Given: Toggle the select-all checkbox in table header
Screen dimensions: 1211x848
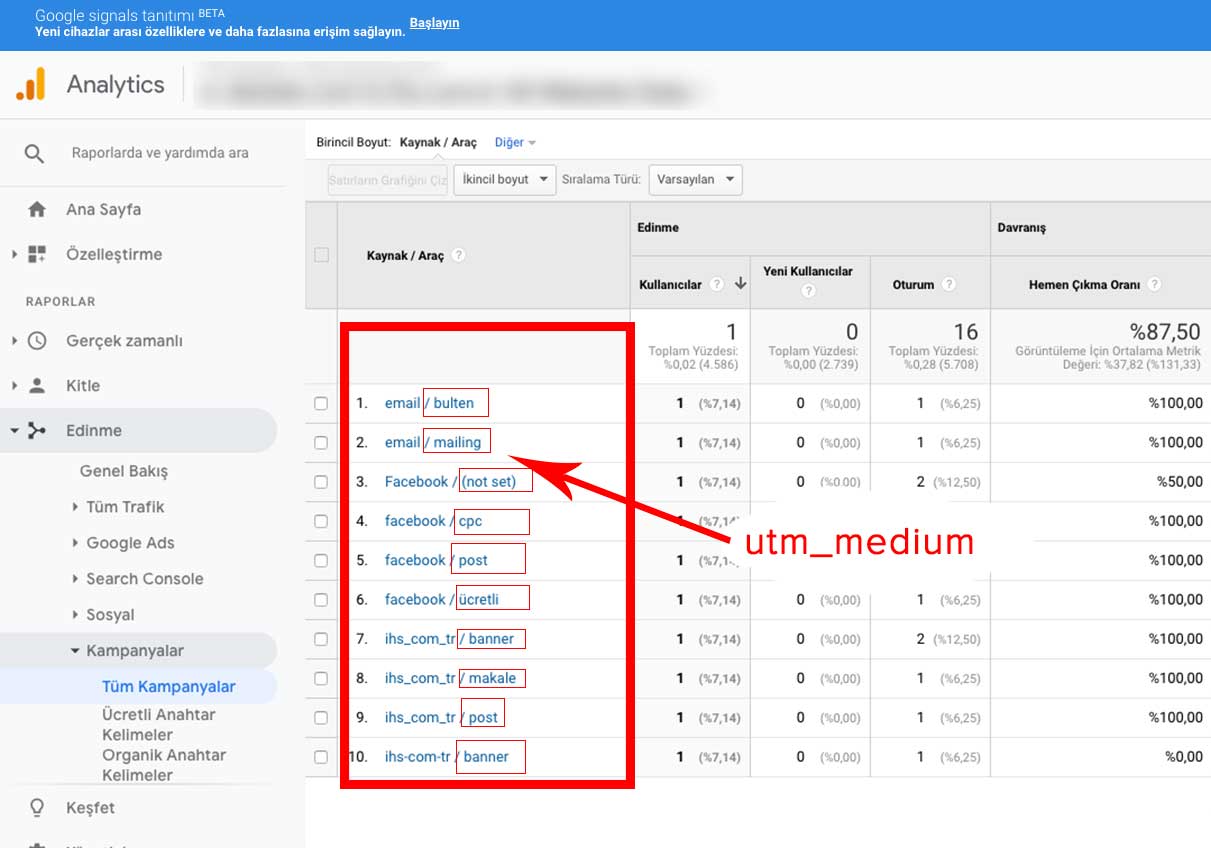Looking at the screenshot, I should 321,255.
